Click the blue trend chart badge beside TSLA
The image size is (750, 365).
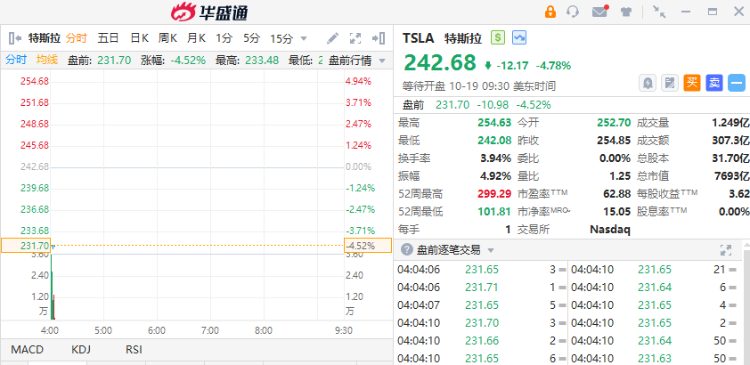(x=519, y=38)
